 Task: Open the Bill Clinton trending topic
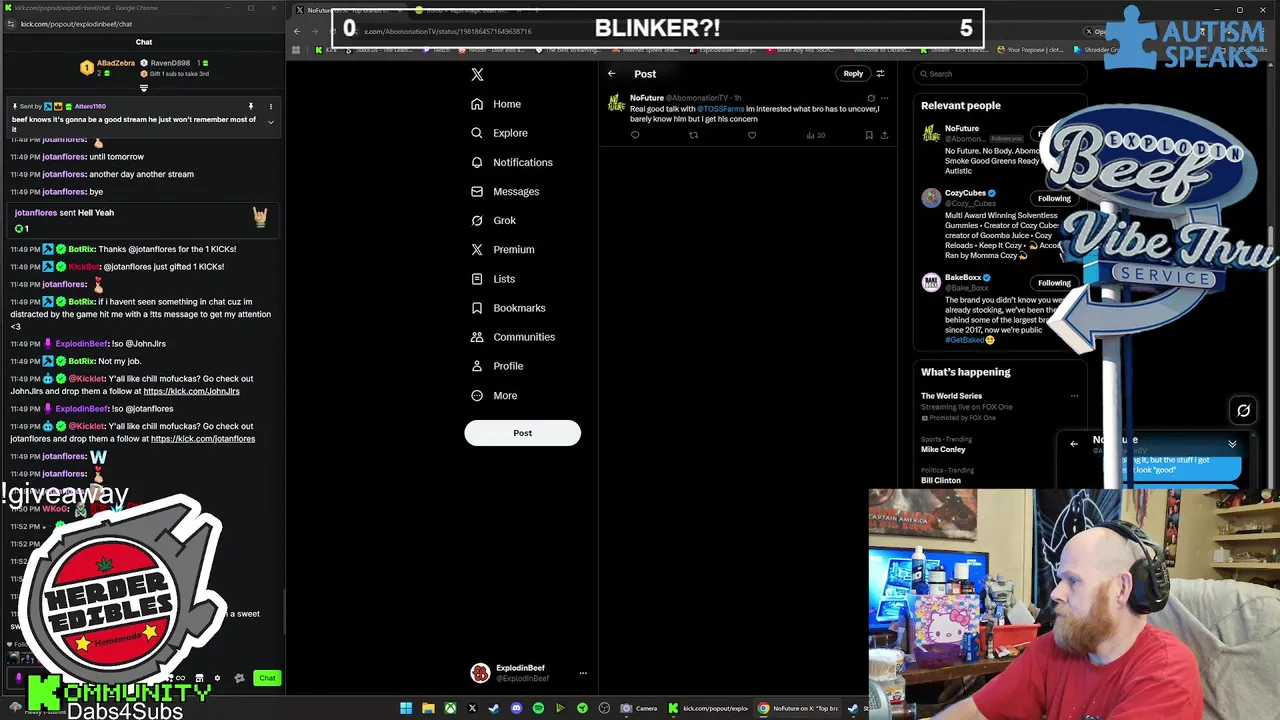pyautogui.click(x=941, y=481)
